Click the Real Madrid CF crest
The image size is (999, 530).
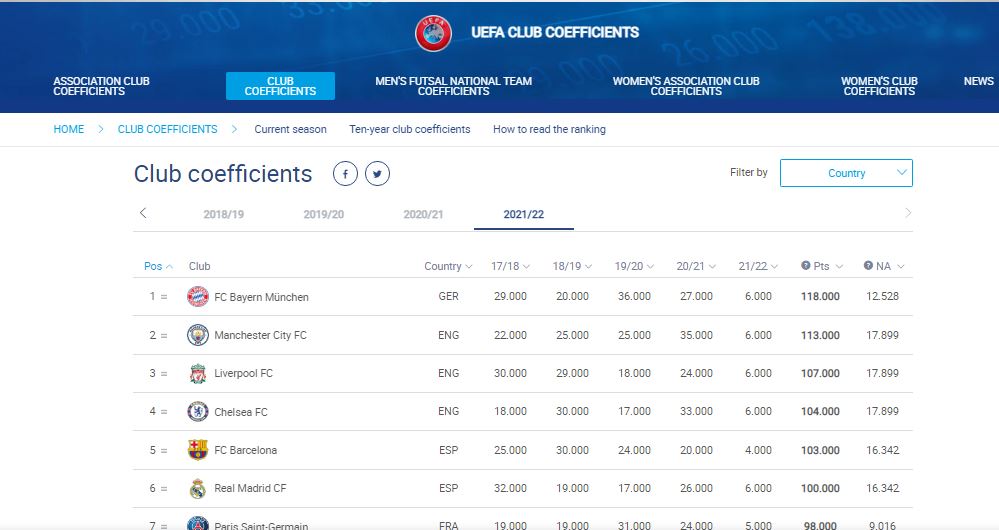[198, 488]
